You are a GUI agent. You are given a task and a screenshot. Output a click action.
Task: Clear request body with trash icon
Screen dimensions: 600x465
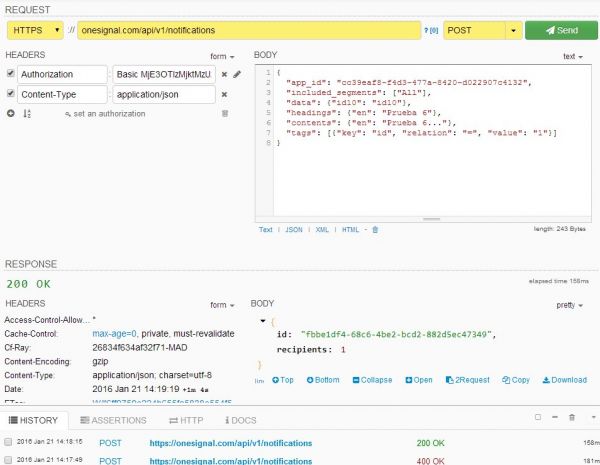click(x=375, y=230)
